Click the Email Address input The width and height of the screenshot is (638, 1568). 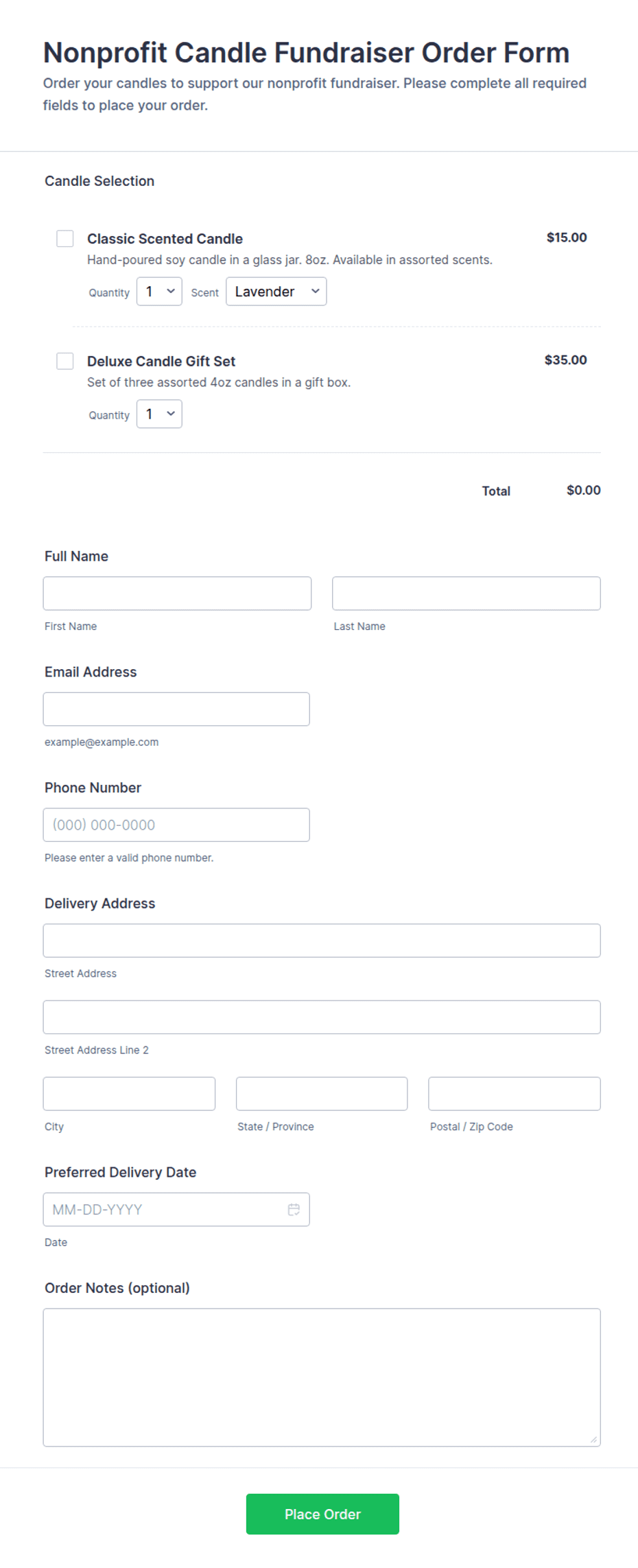tap(176, 709)
